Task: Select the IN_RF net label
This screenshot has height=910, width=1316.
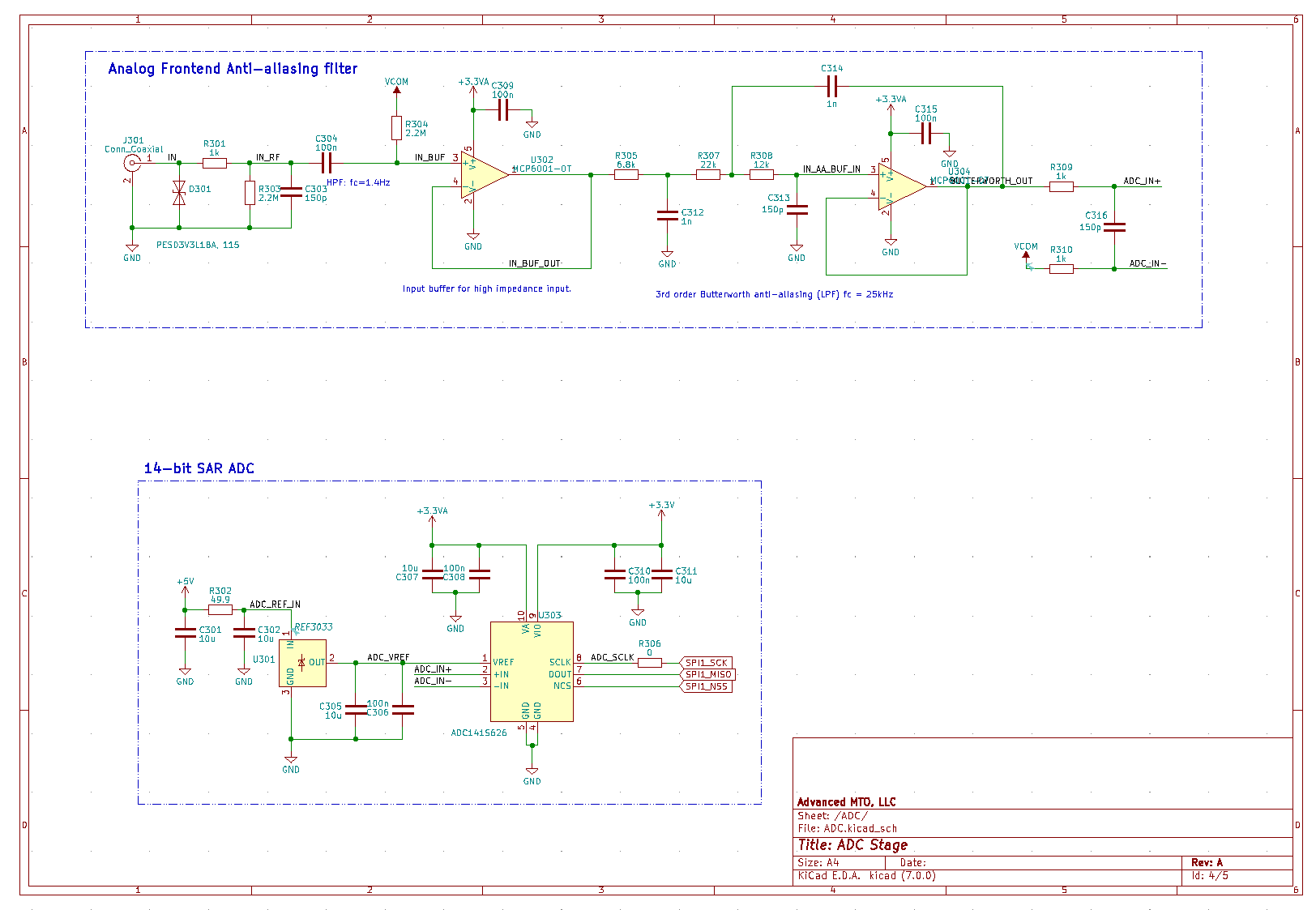Action: point(267,157)
